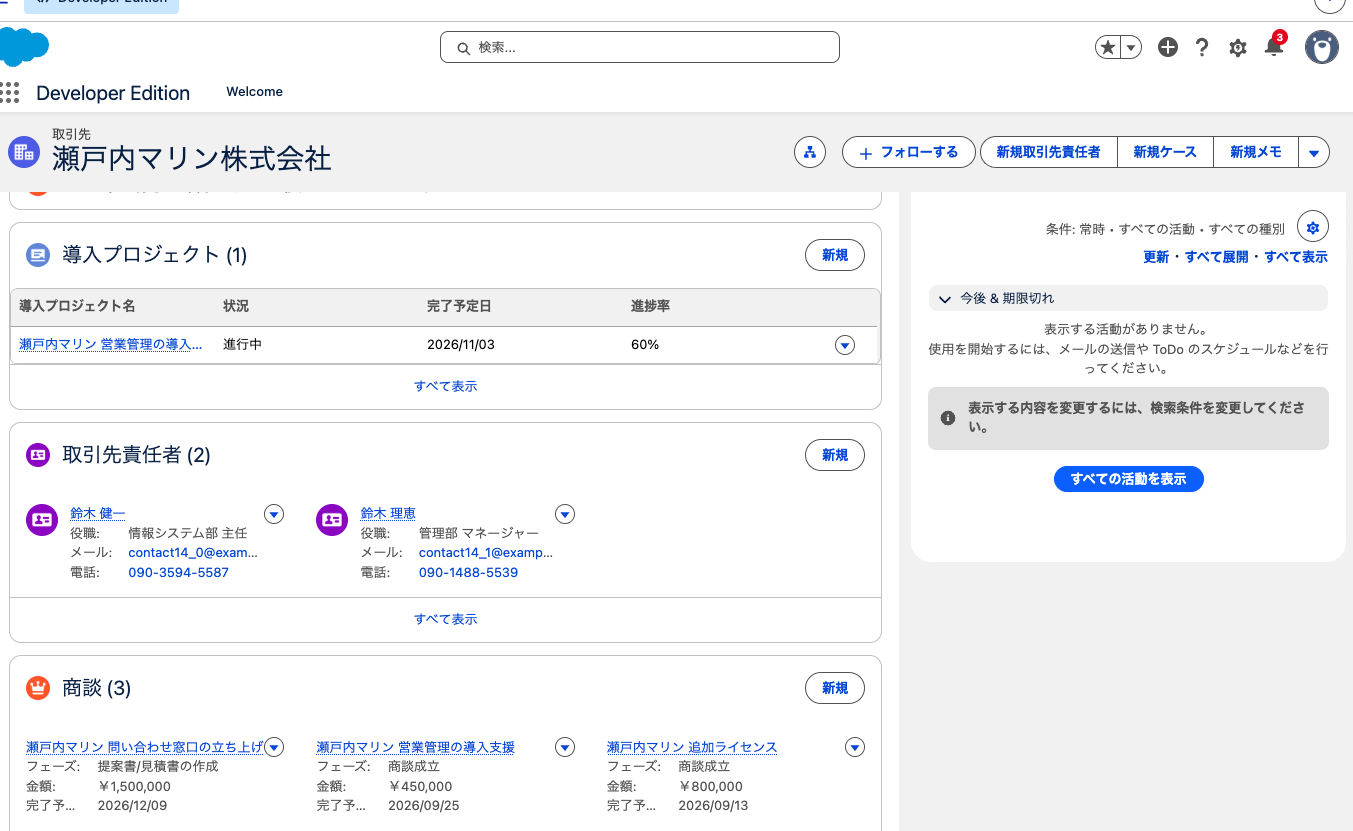Click 新規 in 商談 section

click(835, 688)
